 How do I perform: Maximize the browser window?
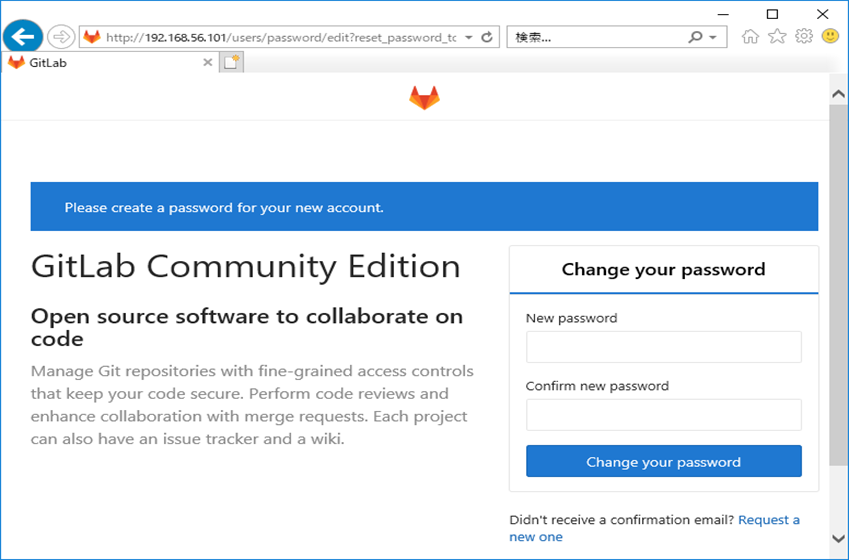coord(773,14)
